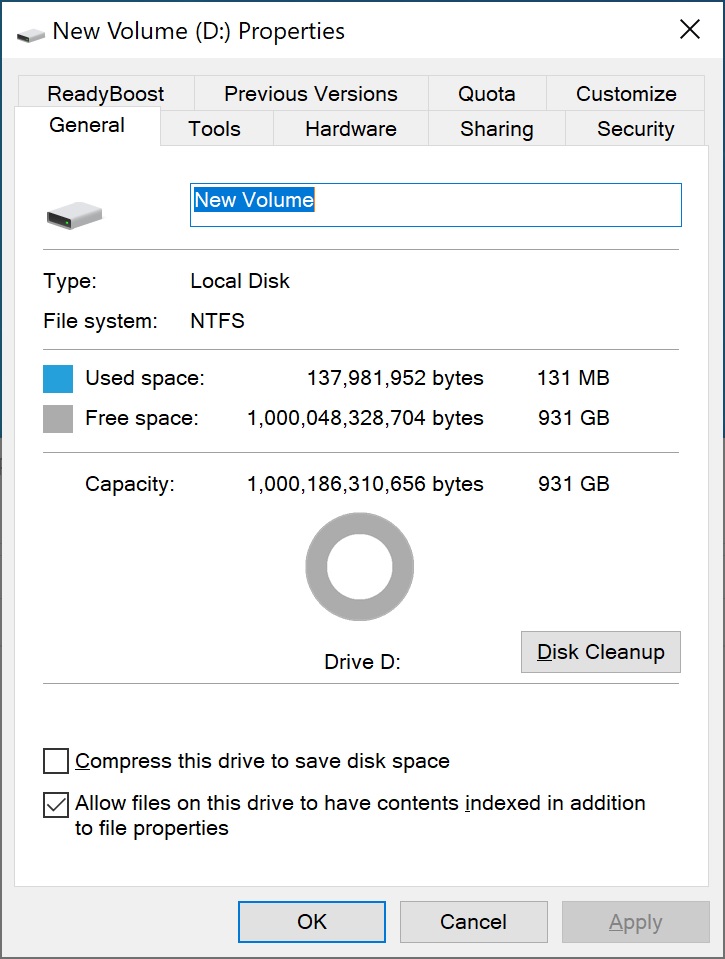
Task: Switch to the Tools tab
Action: pos(214,128)
